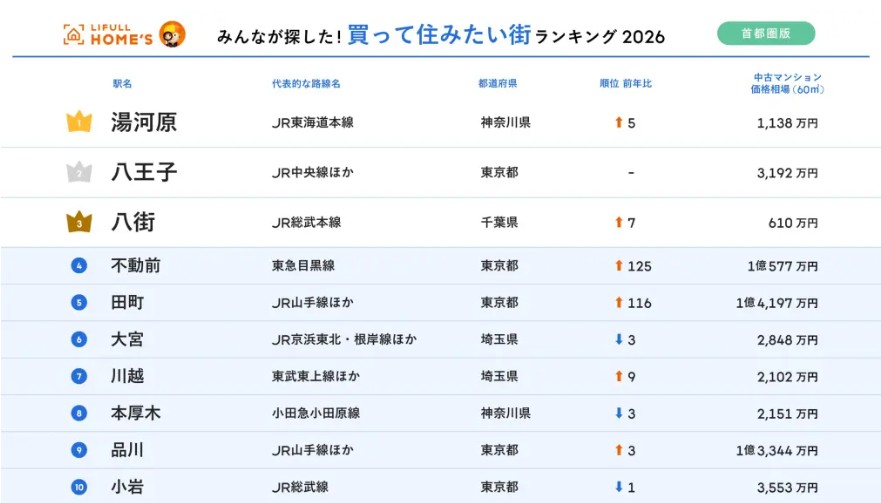Click the blue down arrow in 大宮 row
This screenshot has width=881, height=503.
click(619, 339)
